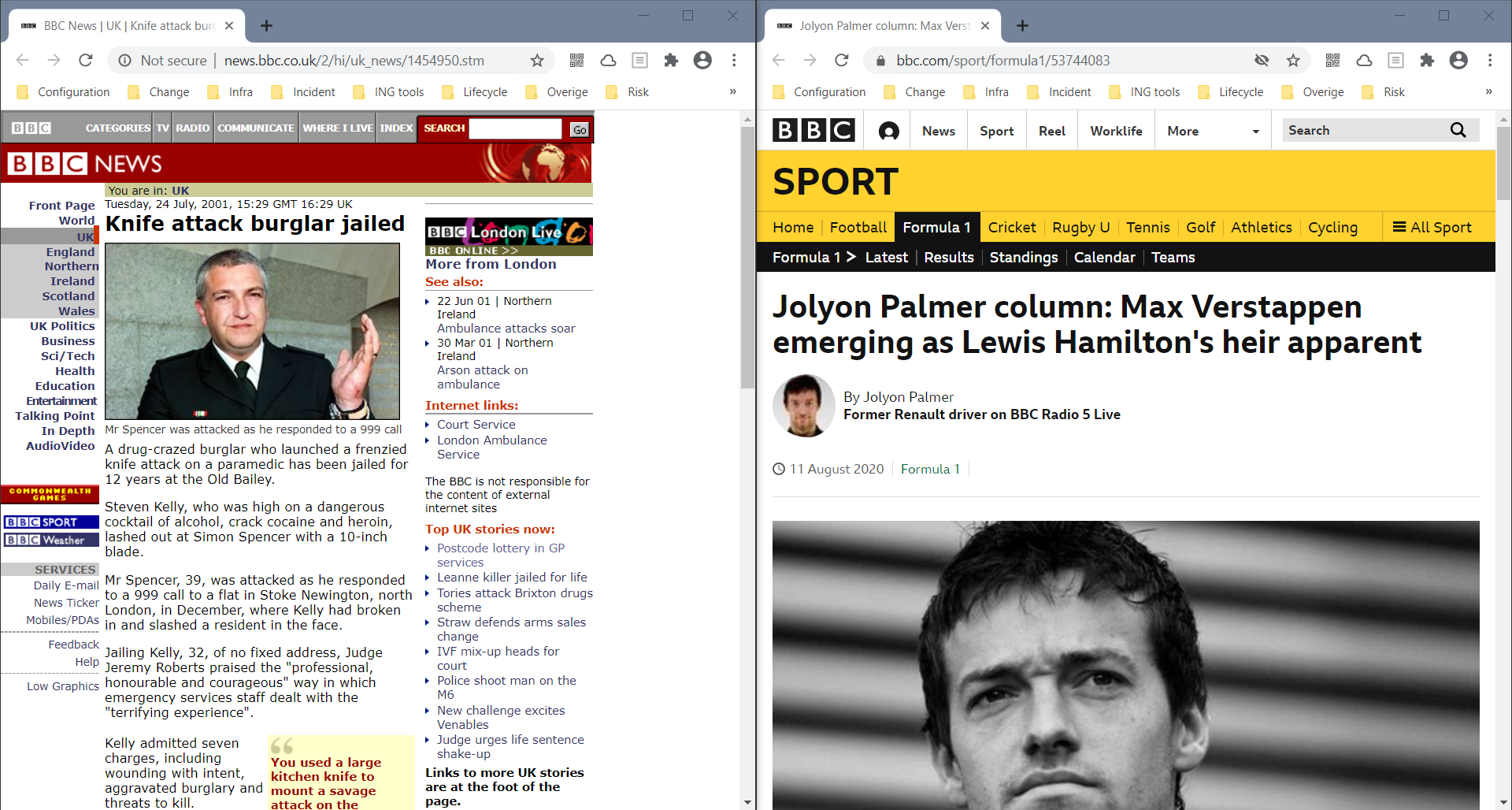Open the Leanne killer jailed for life link

(512, 577)
